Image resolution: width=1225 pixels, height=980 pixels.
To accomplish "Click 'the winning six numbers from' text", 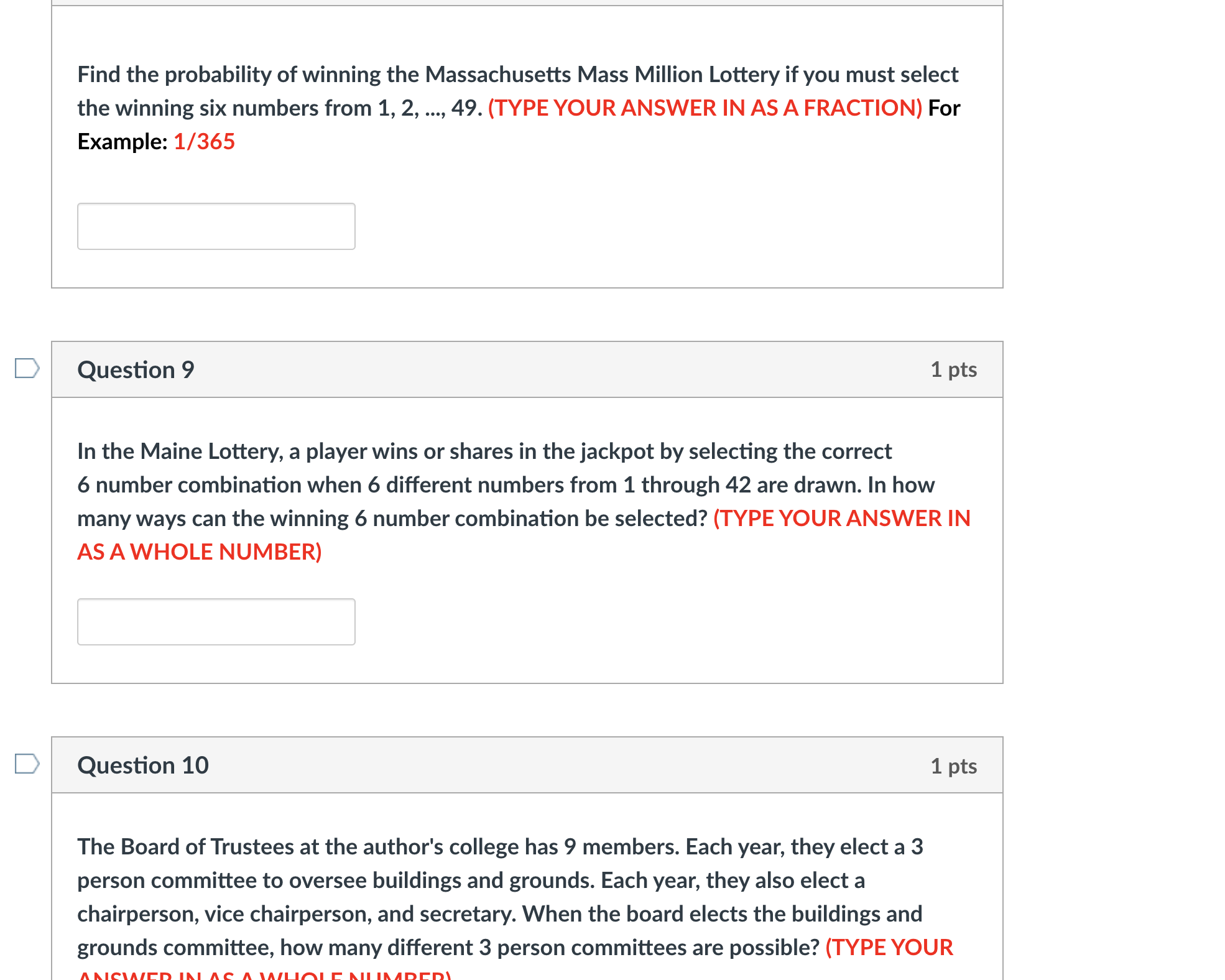I will click(224, 108).
